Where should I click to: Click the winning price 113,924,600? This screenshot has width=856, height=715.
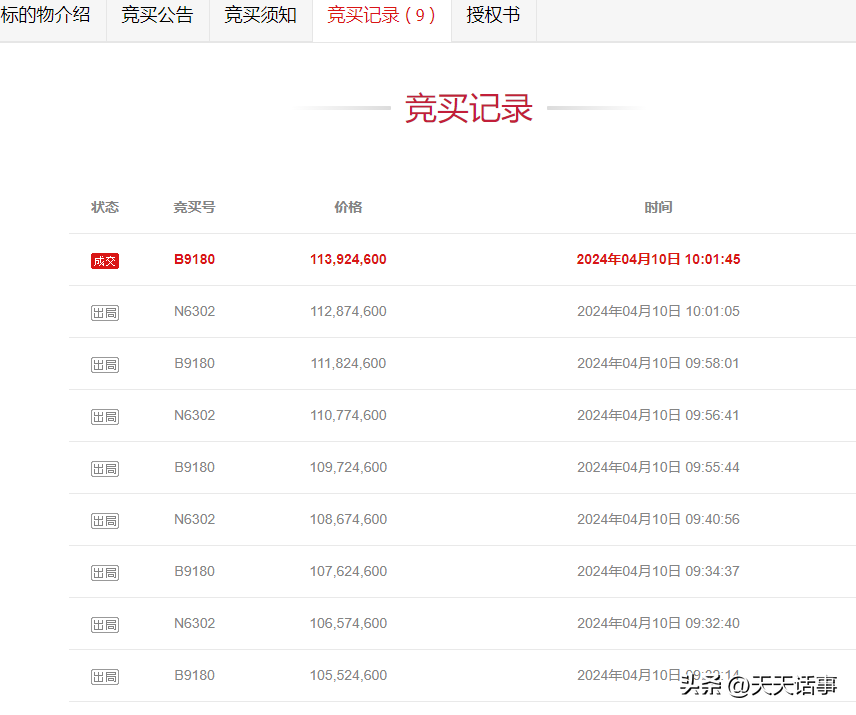click(348, 259)
